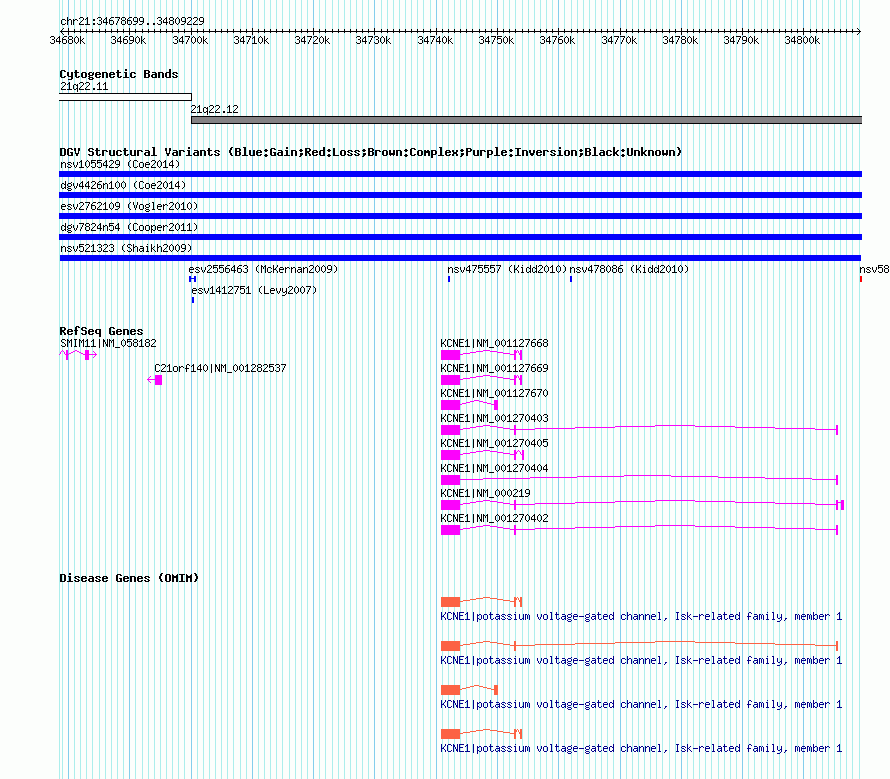Select the KCNE1 NM_001270403 transcript exon block
Image resolution: width=890 pixels, height=779 pixels.
[x=451, y=430]
